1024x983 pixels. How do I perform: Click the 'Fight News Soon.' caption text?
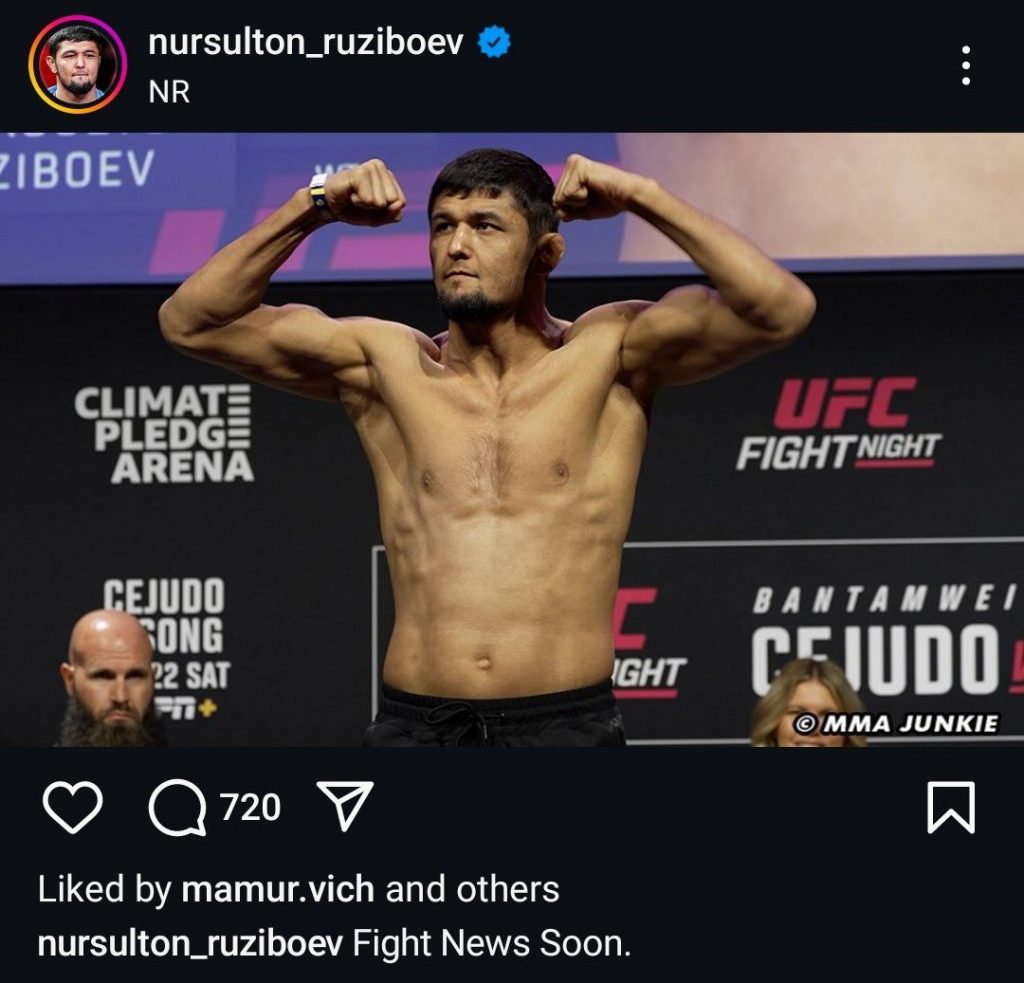pos(492,944)
